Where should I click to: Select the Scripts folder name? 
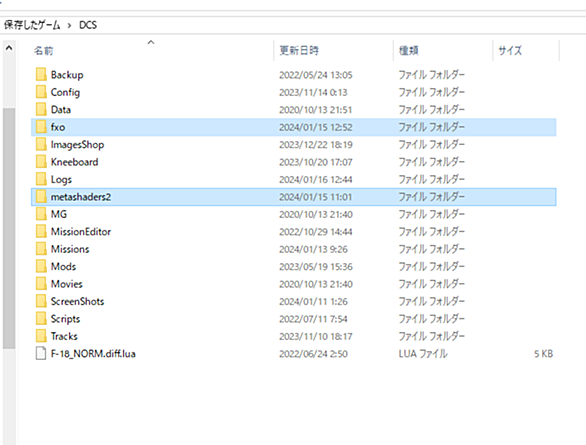[65, 319]
